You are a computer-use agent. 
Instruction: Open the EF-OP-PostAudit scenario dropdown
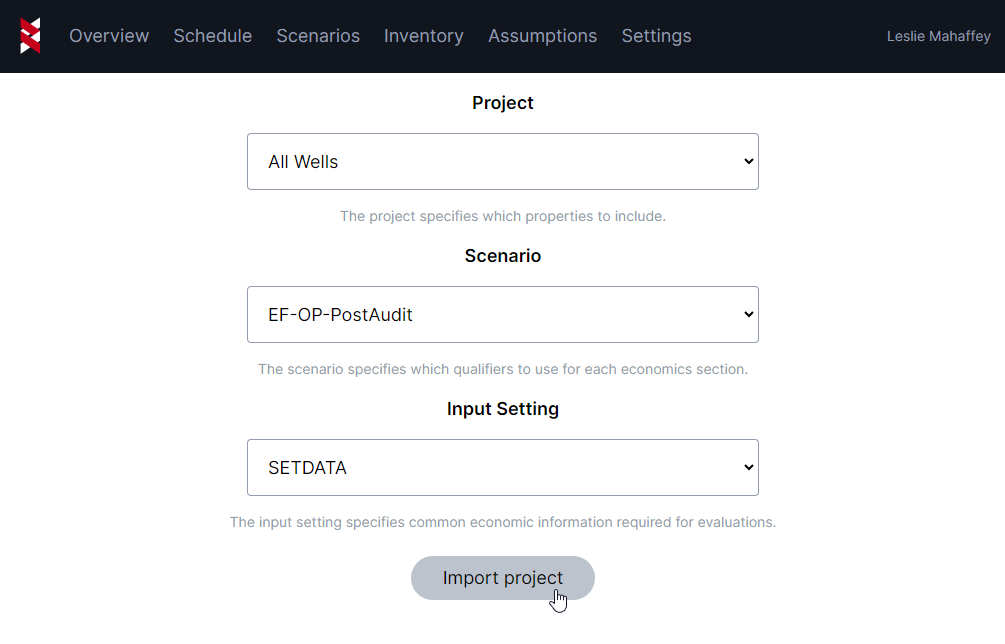point(502,315)
